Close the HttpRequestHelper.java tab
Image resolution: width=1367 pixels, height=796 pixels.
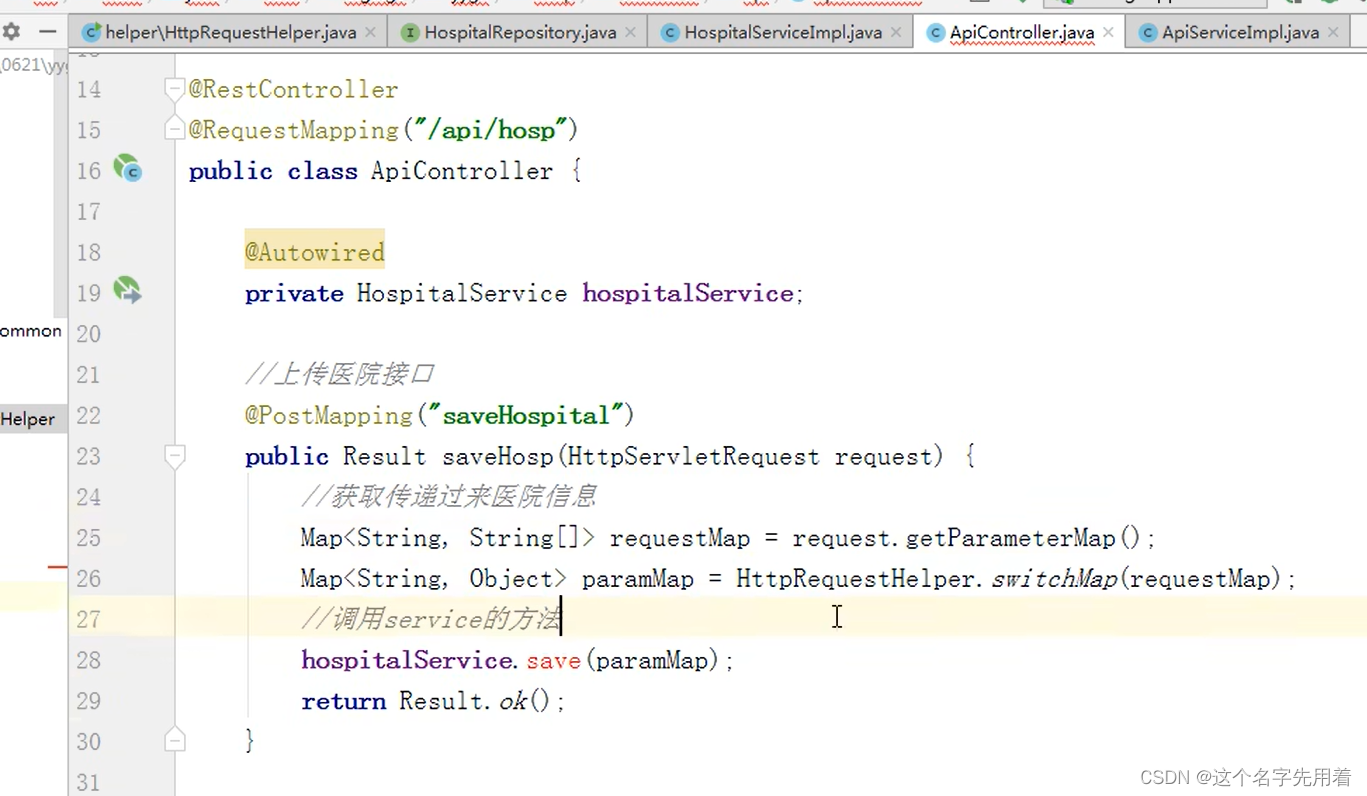[x=371, y=33]
